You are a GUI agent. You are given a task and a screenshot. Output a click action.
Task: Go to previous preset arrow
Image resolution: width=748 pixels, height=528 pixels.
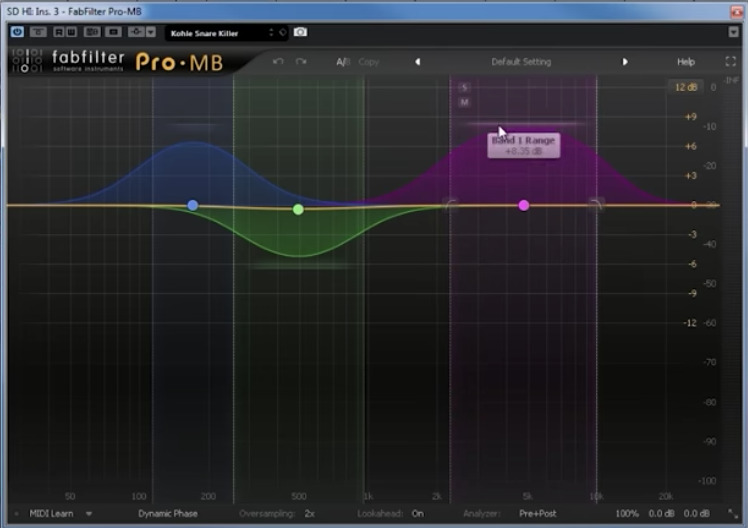click(x=417, y=62)
